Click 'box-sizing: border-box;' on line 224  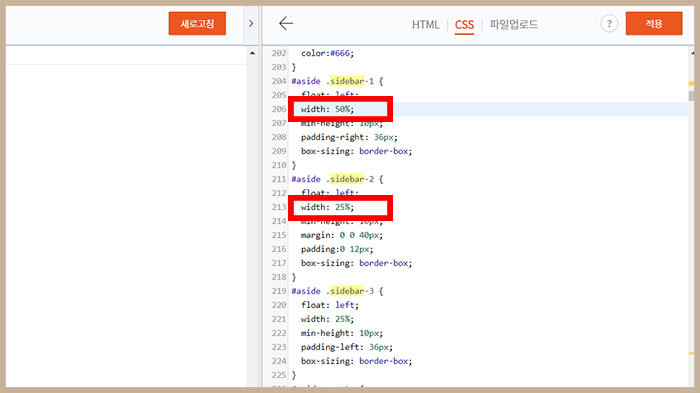(356, 361)
